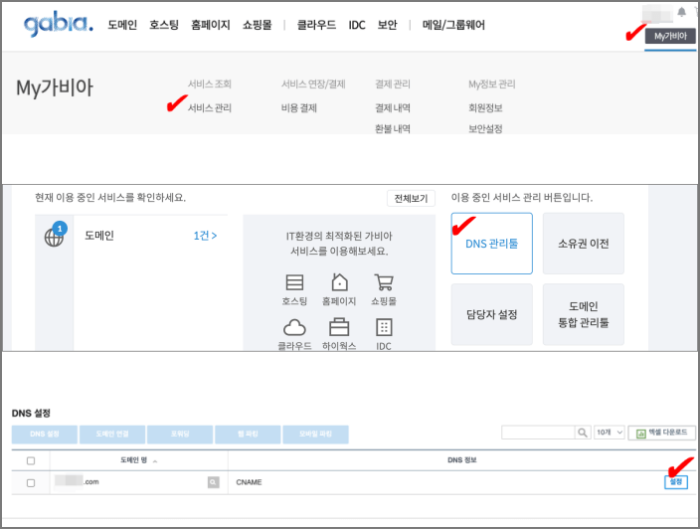
Task: Click the 결제 관리 heading
Action: pyautogui.click(x=392, y=84)
